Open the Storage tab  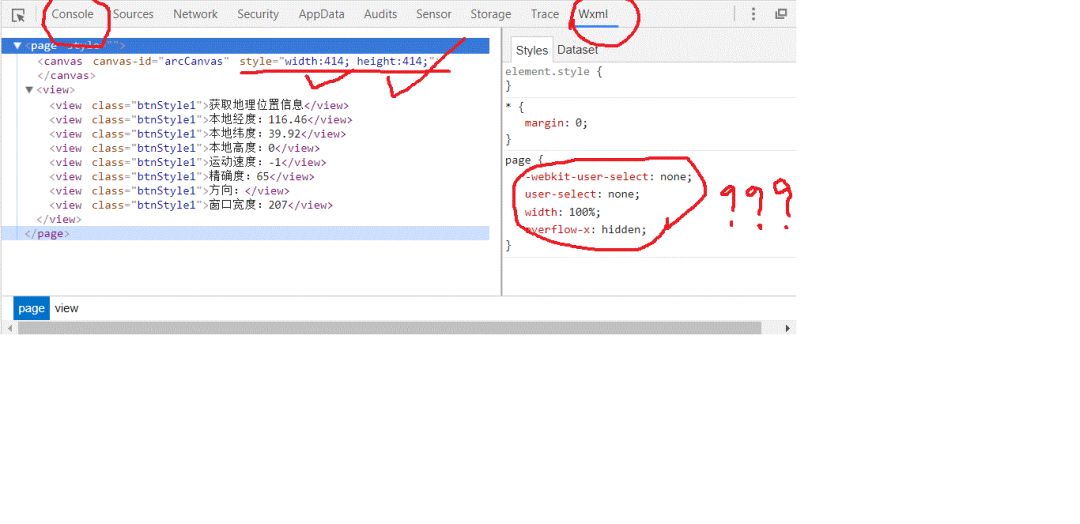tap(491, 14)
